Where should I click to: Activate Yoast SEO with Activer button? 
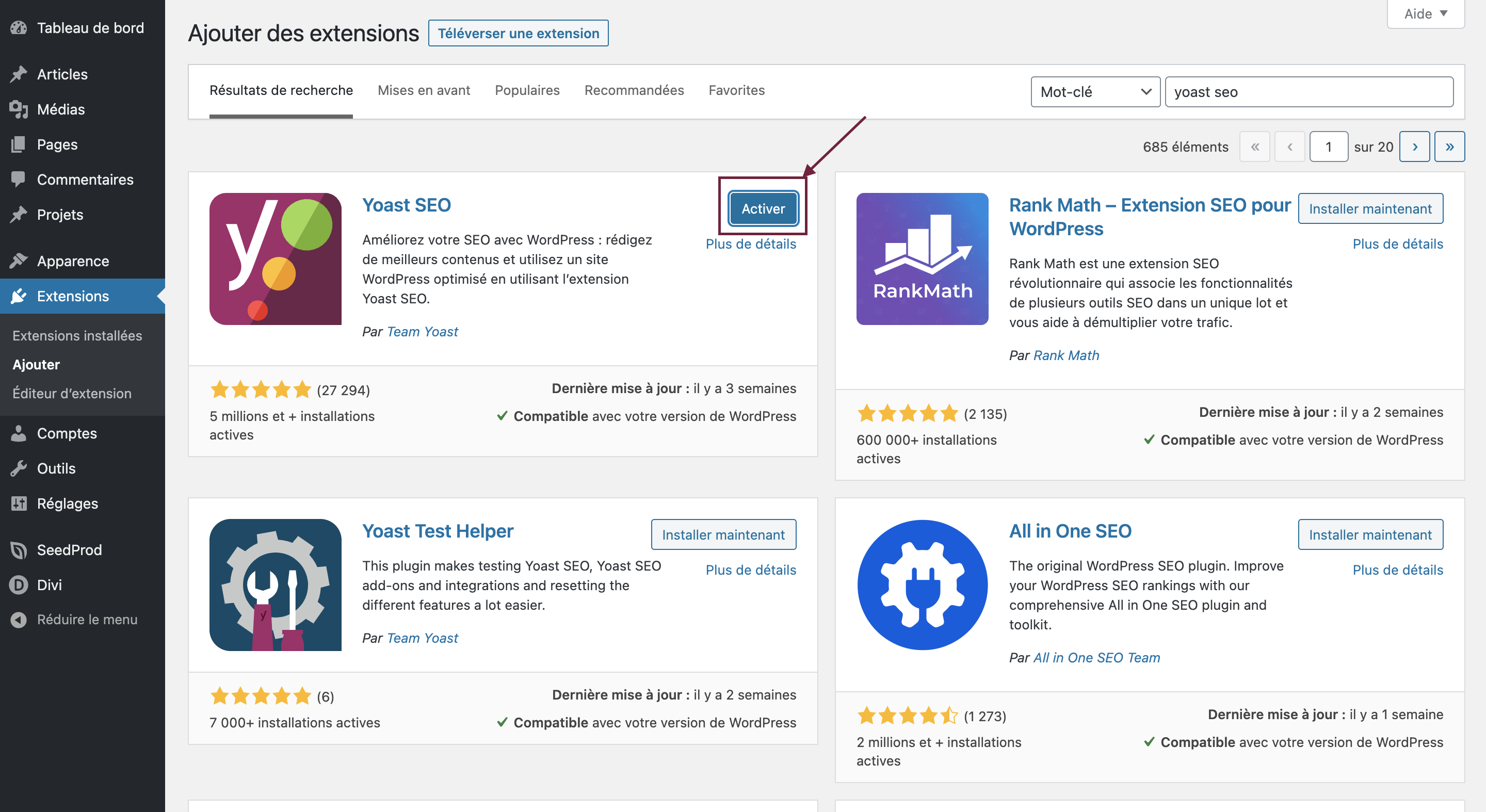coord(763,208)
